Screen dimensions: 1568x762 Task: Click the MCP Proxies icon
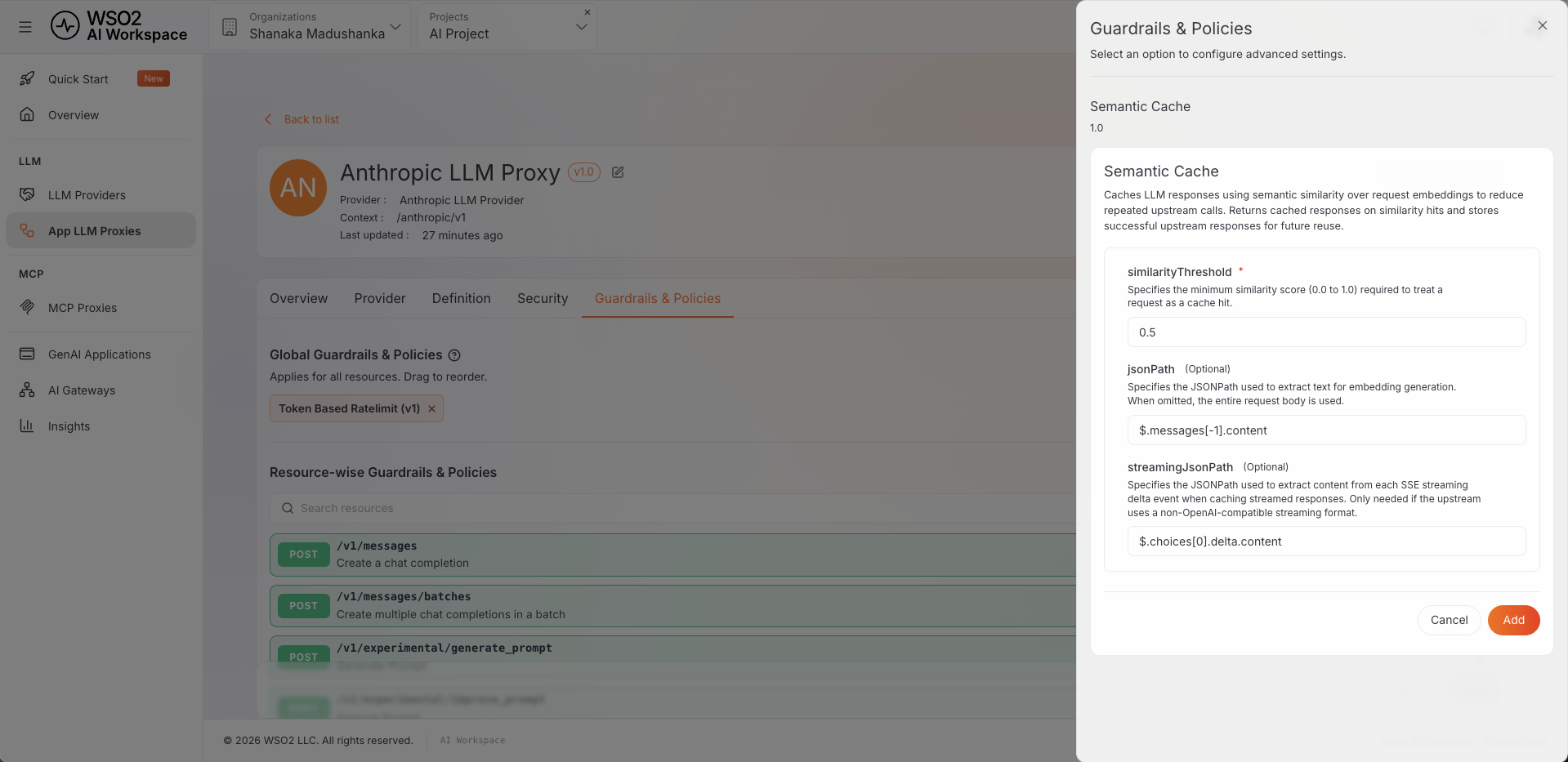27,307
